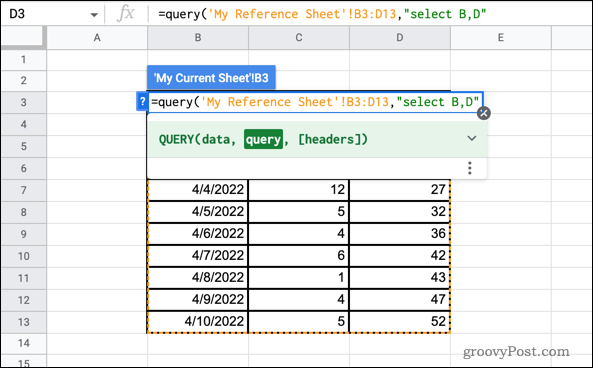Screen dimensions: 593x368
Task: Click cell containing 6 in column C
Action: 299,255
